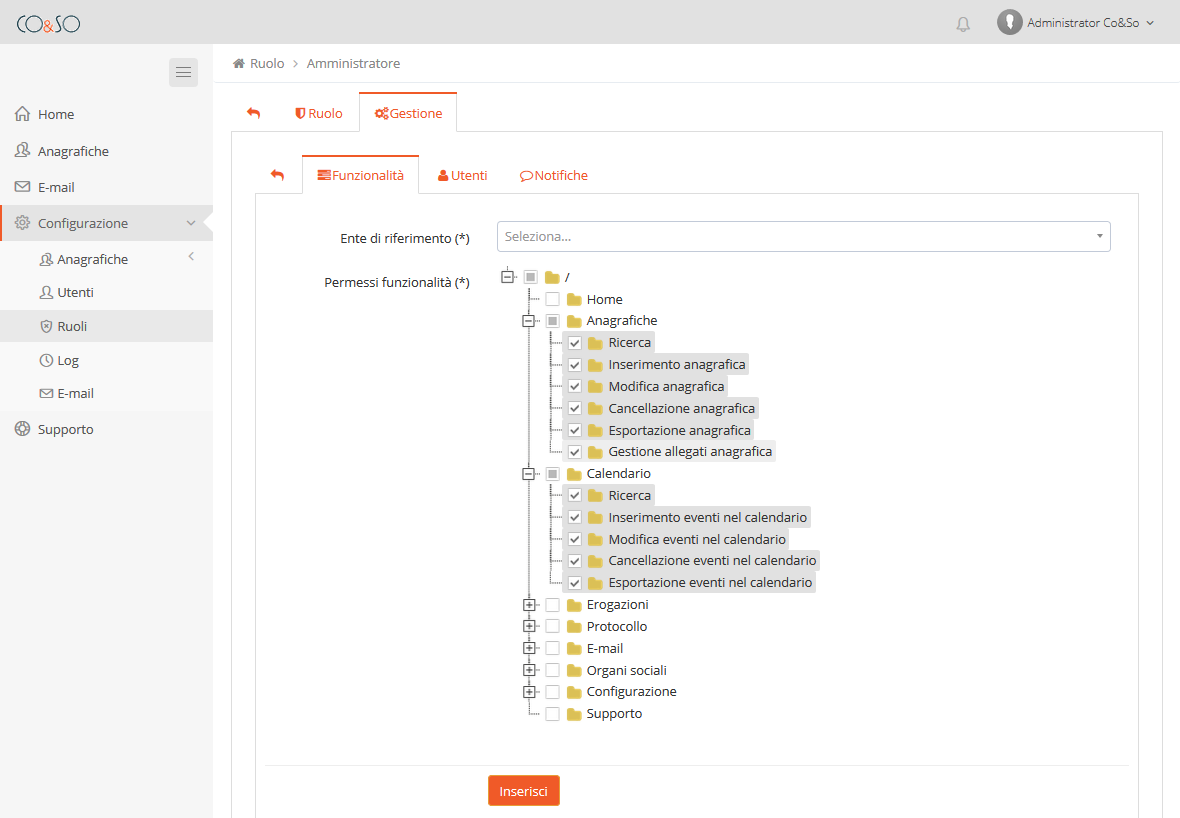Open Anagrafiche in main sidebar

73,151
